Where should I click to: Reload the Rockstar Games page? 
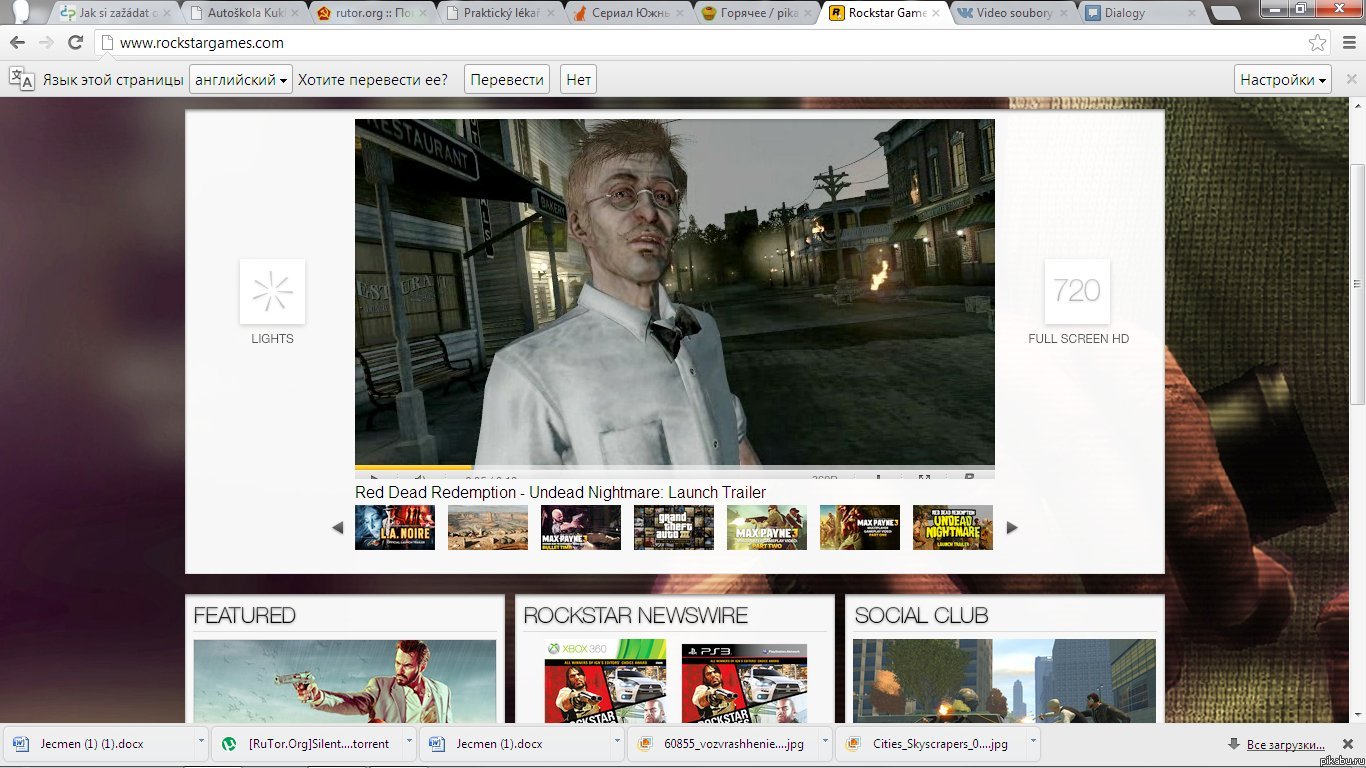[75, 43]
